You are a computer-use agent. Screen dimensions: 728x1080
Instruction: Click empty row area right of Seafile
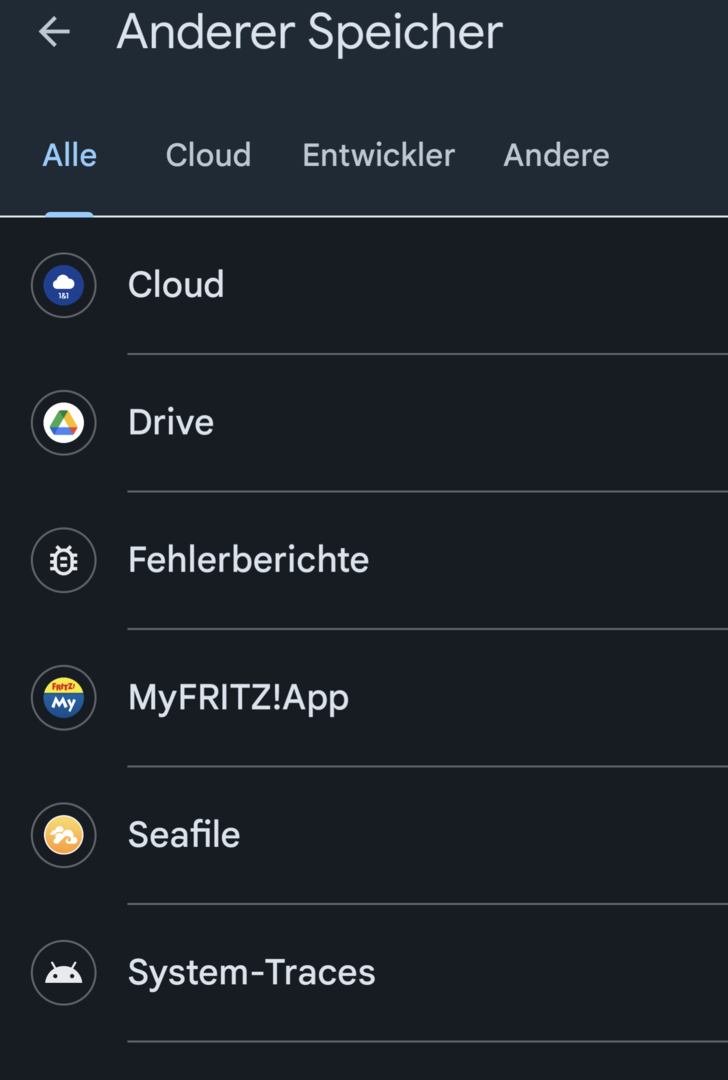(500, 835)
